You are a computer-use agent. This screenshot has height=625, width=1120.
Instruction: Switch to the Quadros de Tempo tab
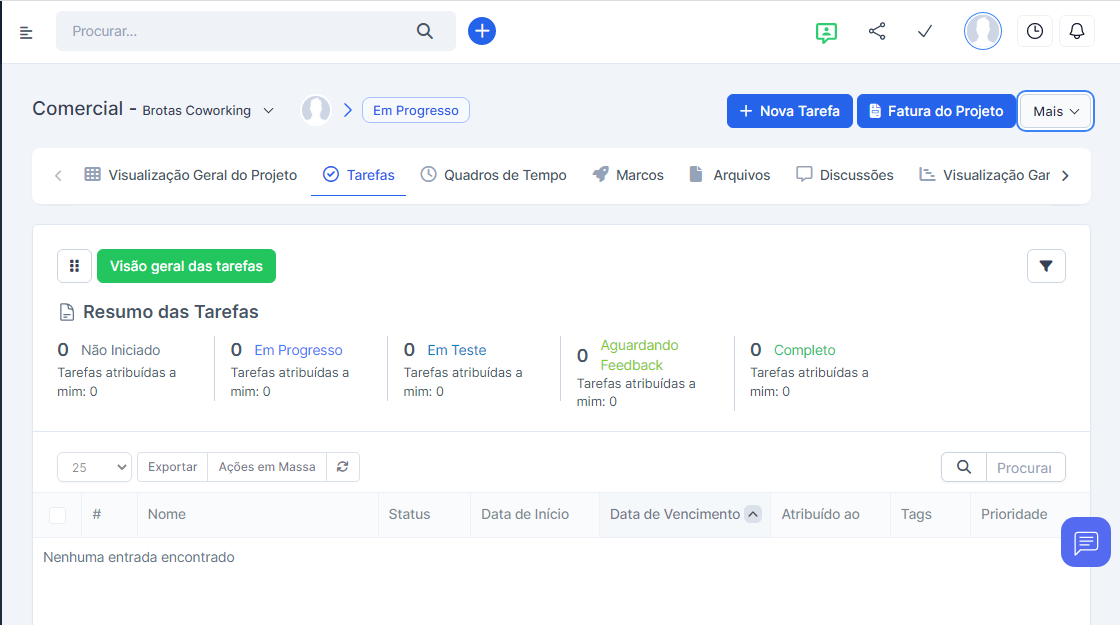click(493, 175)
